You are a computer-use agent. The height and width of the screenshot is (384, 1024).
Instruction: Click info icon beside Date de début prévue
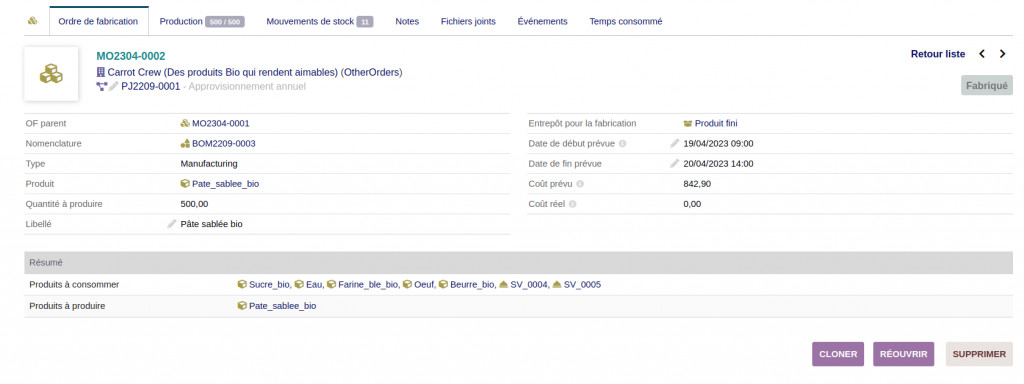[622, 144]
